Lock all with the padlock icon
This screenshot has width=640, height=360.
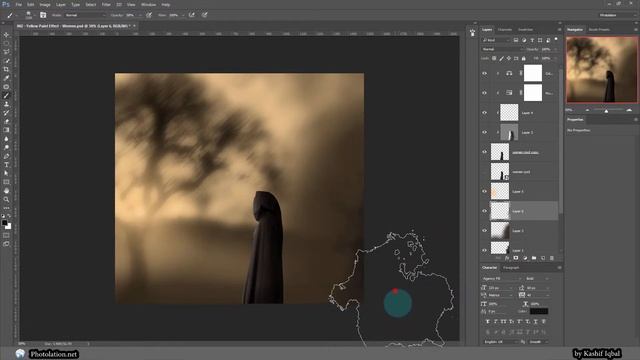[x=524, y=58]
